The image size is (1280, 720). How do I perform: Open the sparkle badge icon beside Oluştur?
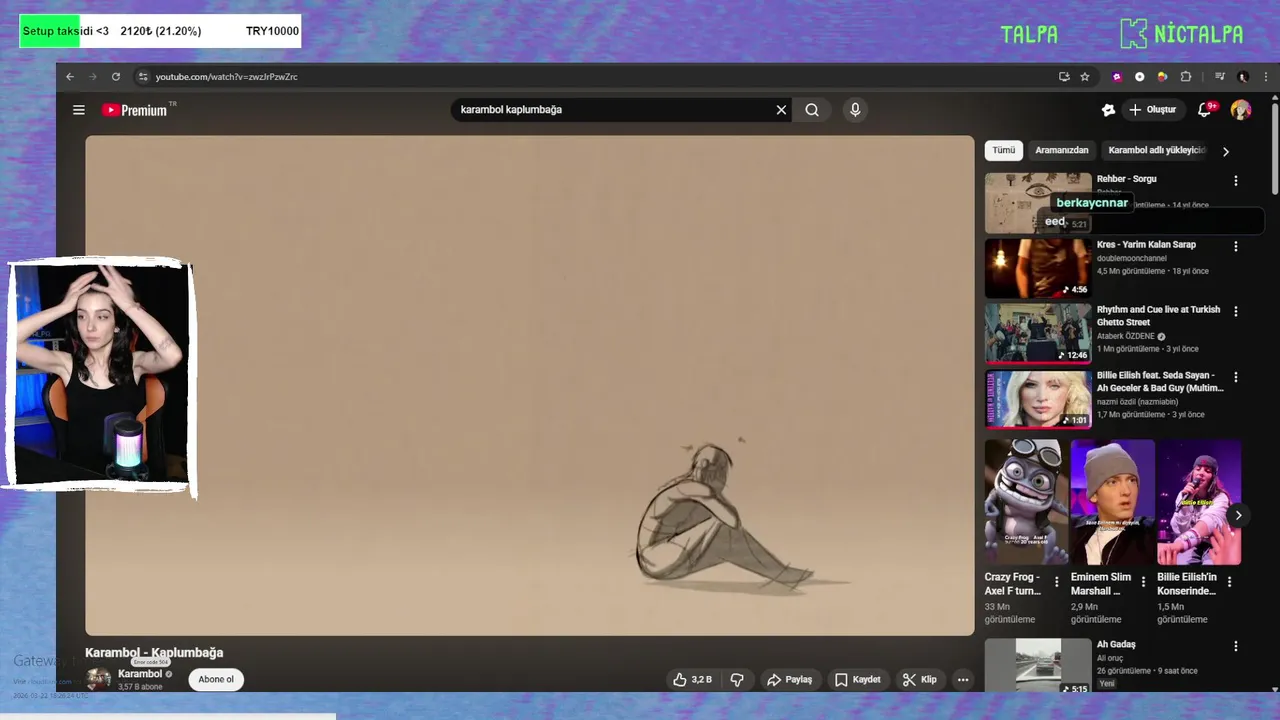coord(1108,110)
